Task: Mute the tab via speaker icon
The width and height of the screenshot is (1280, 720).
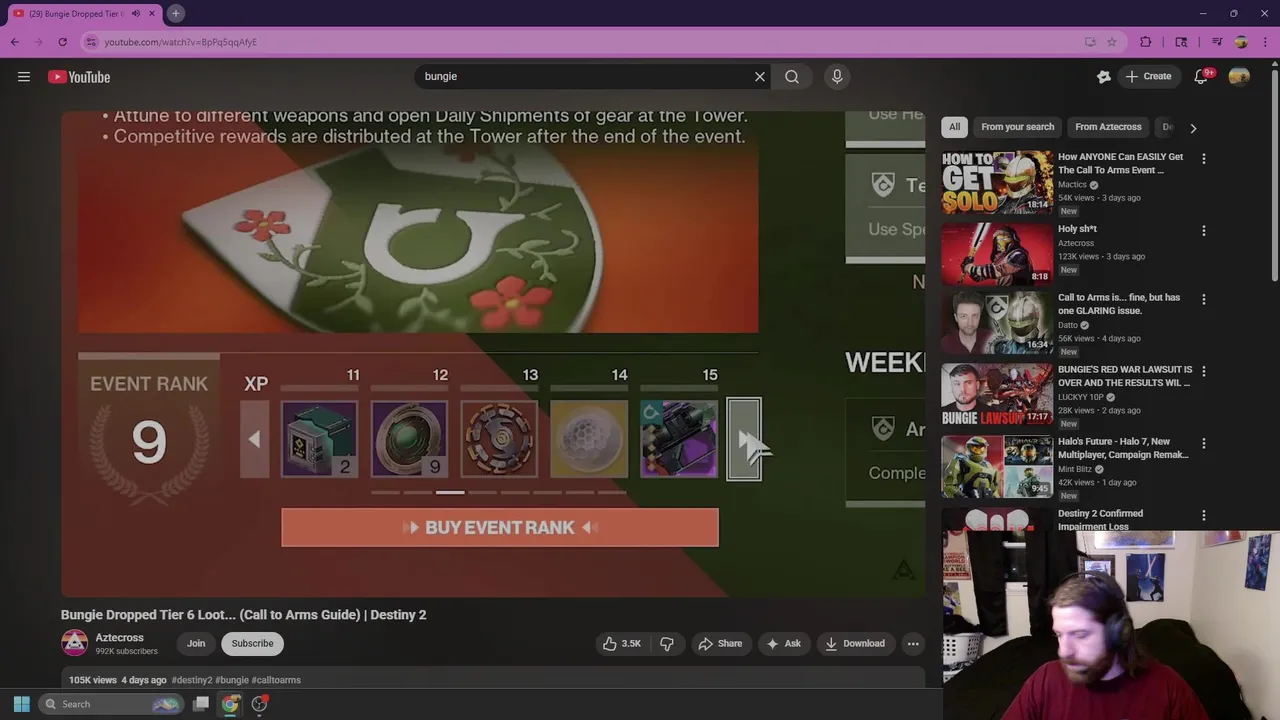Action: pos(135,13)
